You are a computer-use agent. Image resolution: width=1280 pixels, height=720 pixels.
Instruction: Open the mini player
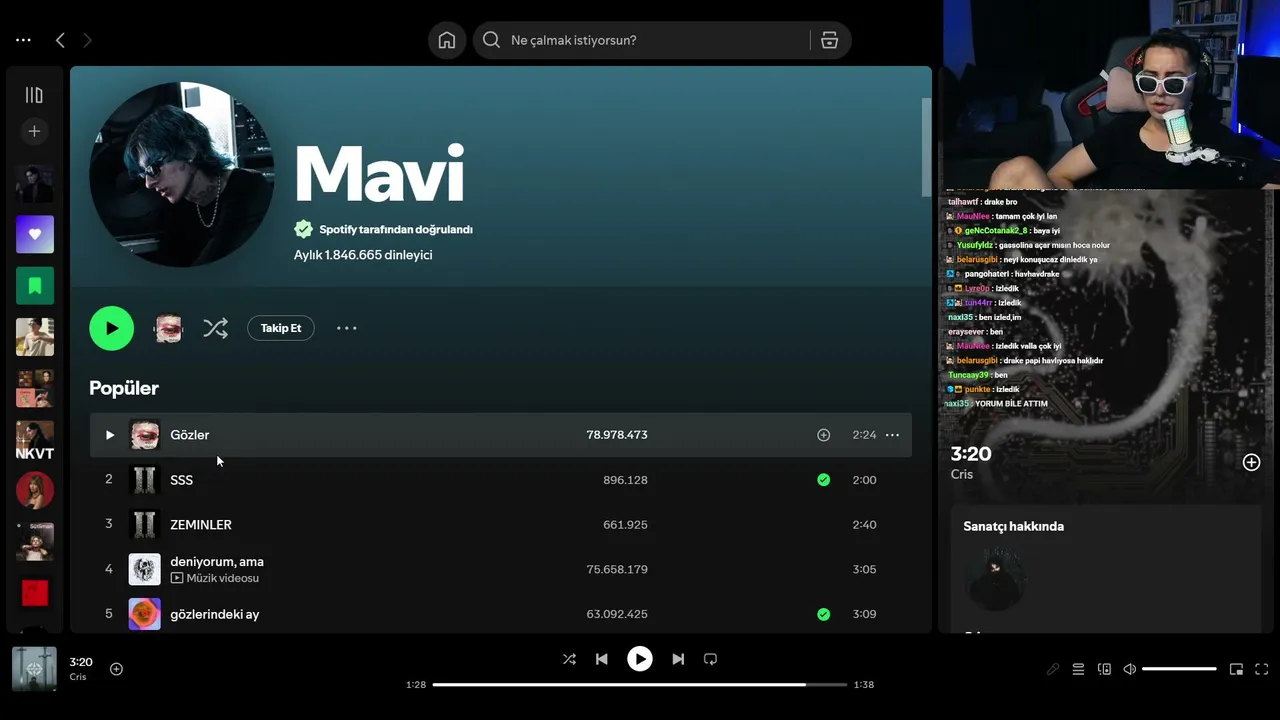pyautogui.click(x=1236, y=669)
